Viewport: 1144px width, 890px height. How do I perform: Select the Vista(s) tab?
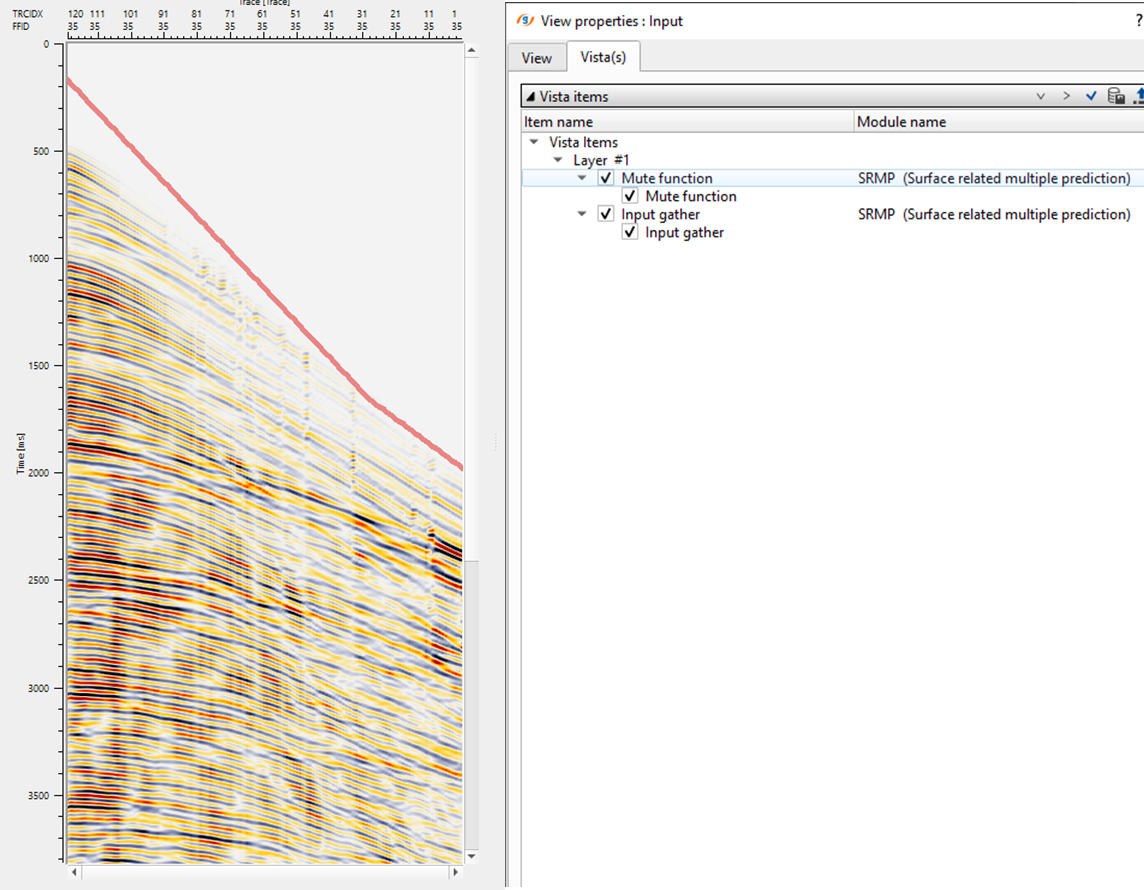(x=603, y=57)
